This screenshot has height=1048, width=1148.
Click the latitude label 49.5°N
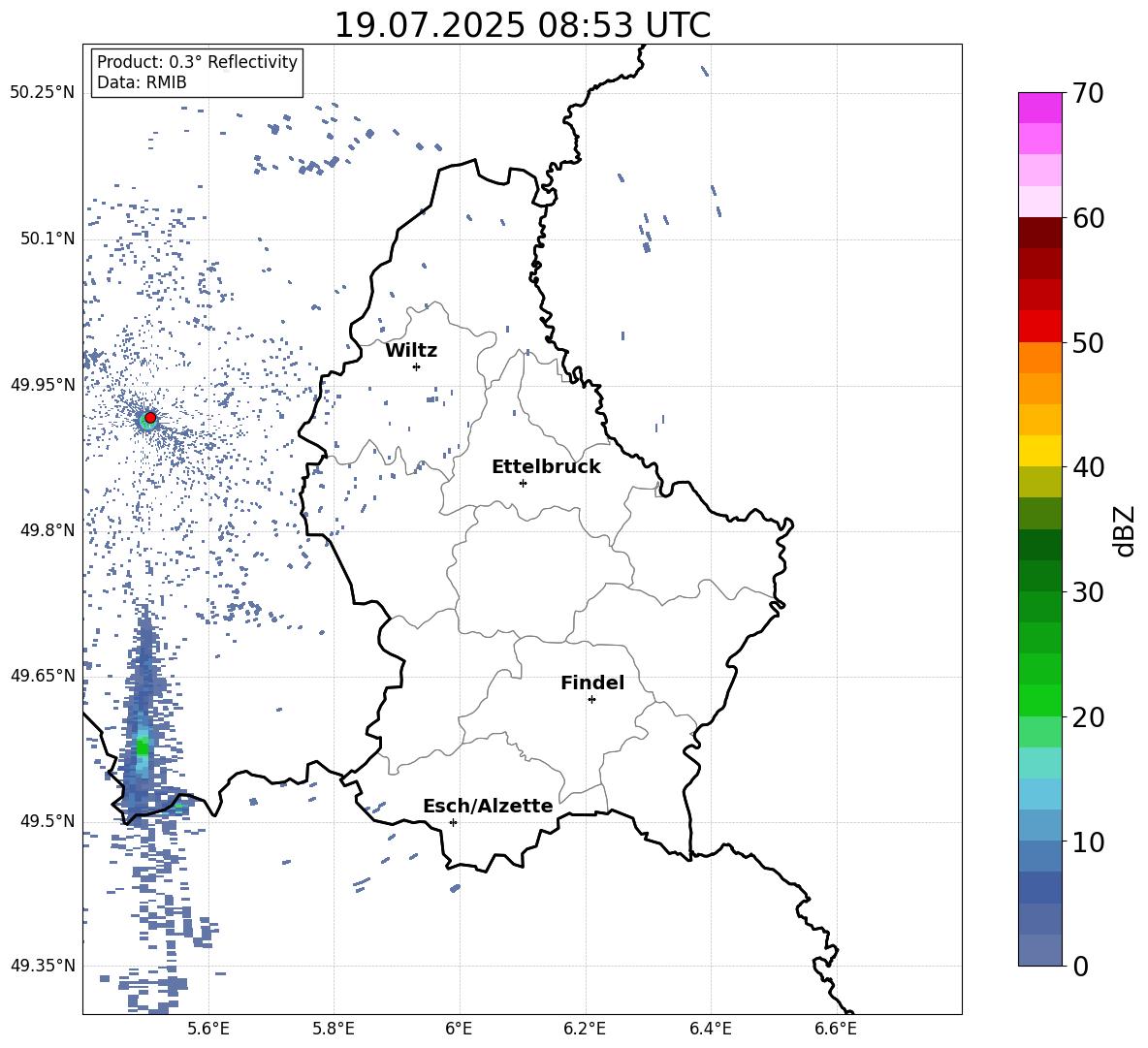pos(48,821)
